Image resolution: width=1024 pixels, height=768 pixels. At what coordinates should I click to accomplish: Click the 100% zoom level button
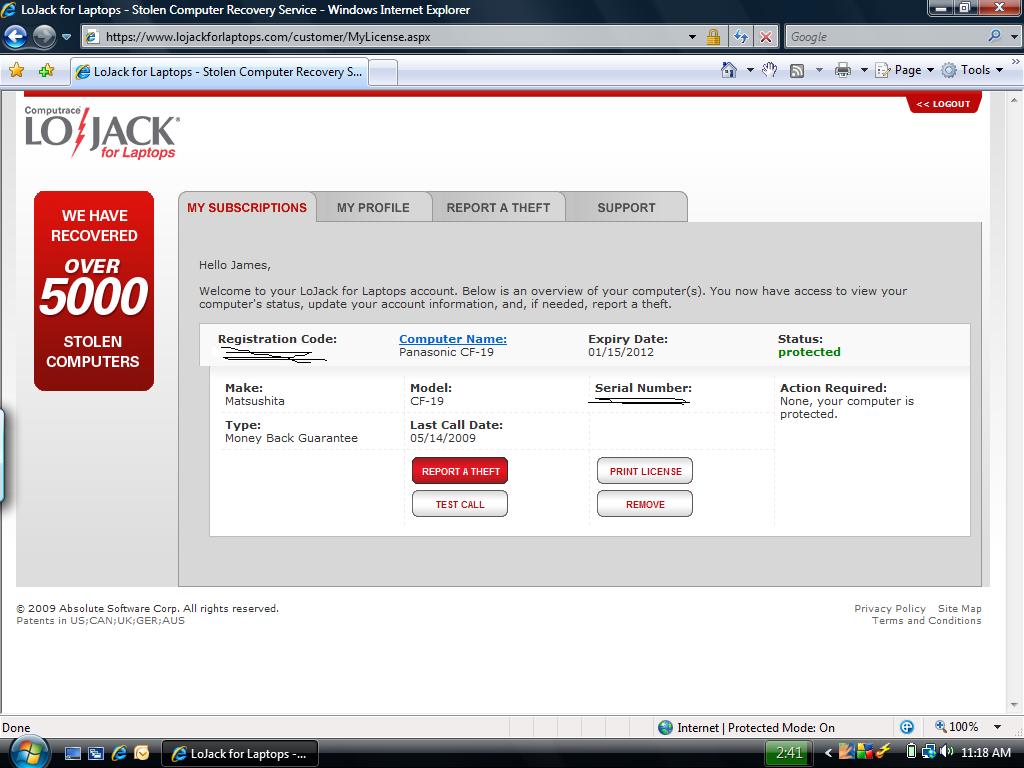tap(956, 727)
